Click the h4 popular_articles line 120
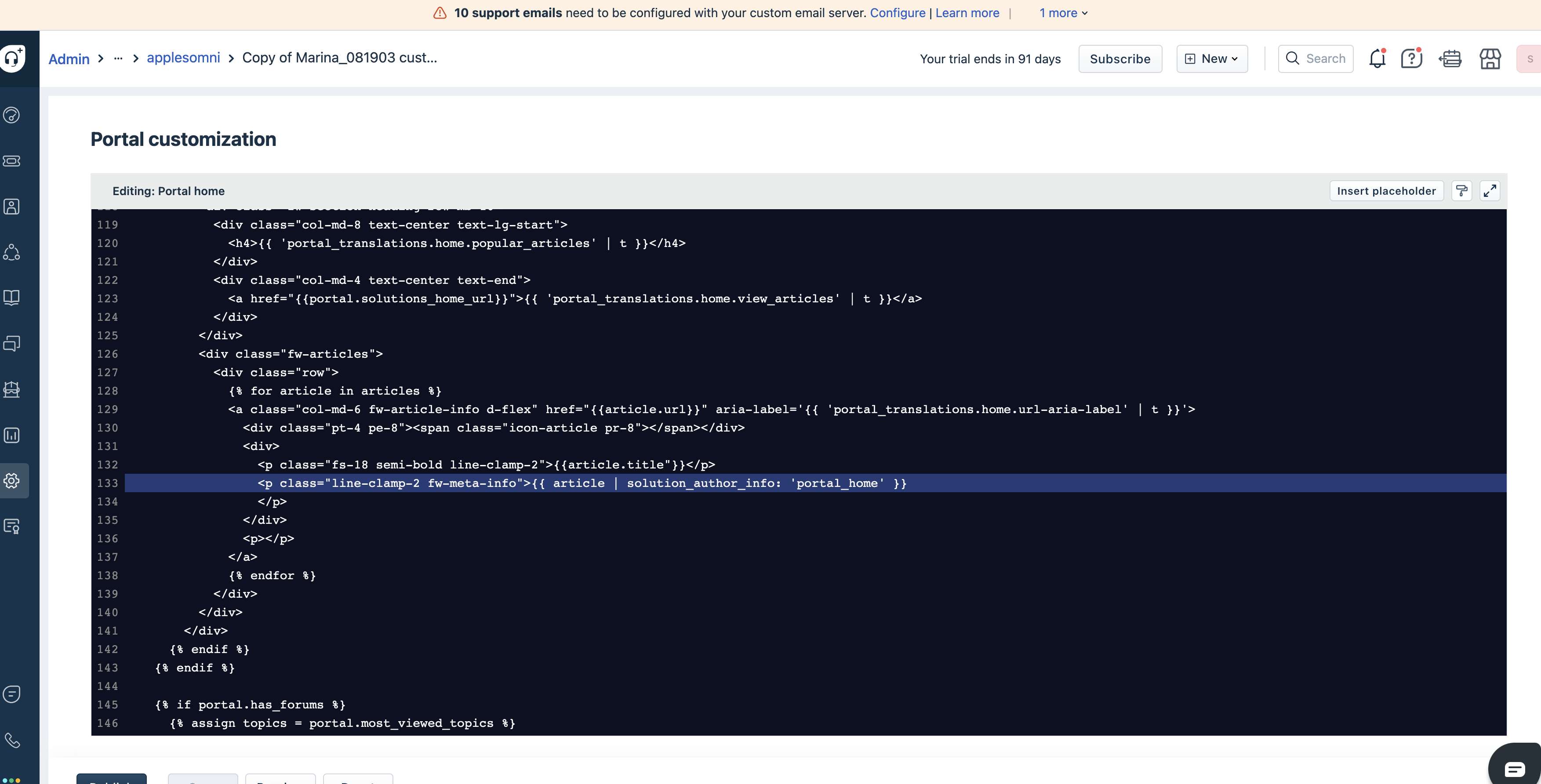The height and width of the screenshot is (784, 1541). (x=456, y=243)
